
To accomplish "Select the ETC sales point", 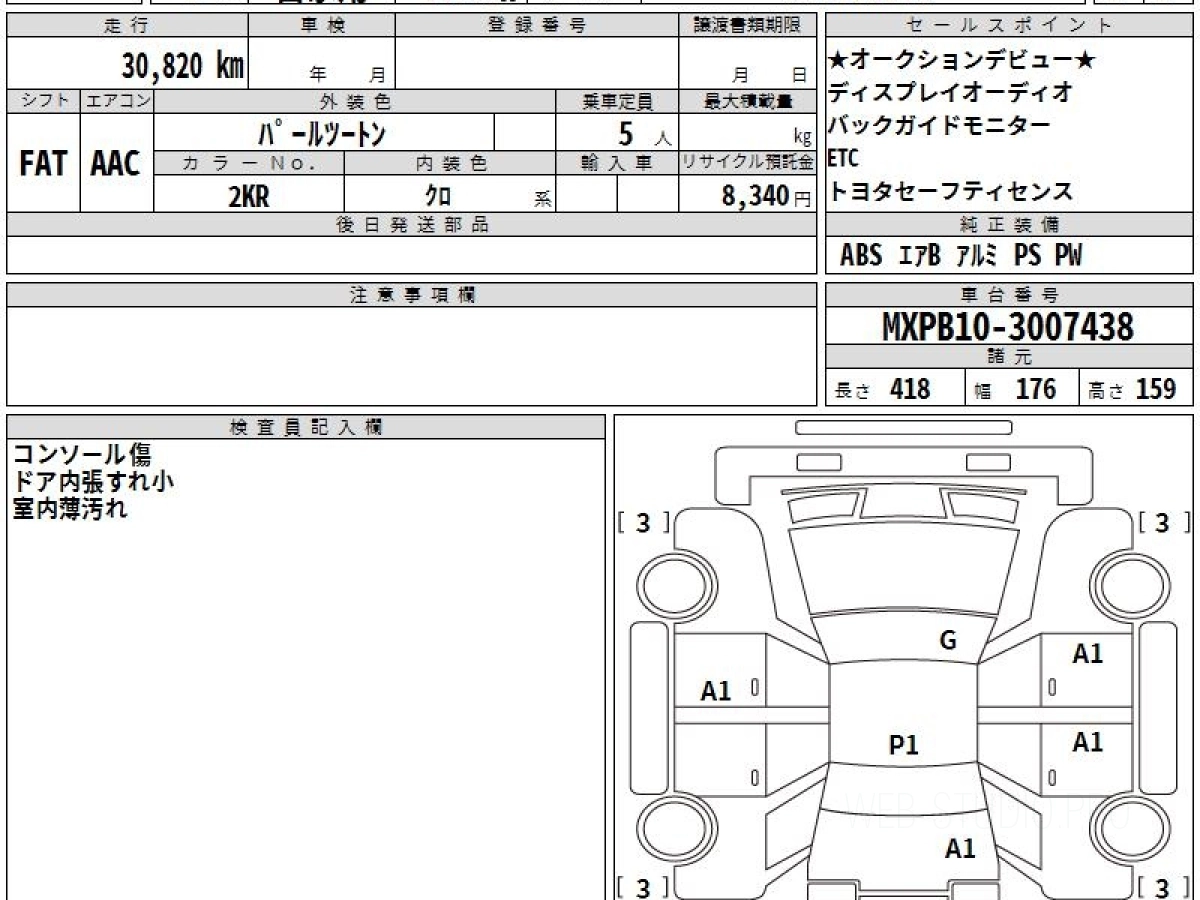I will (x=843, y=158).
